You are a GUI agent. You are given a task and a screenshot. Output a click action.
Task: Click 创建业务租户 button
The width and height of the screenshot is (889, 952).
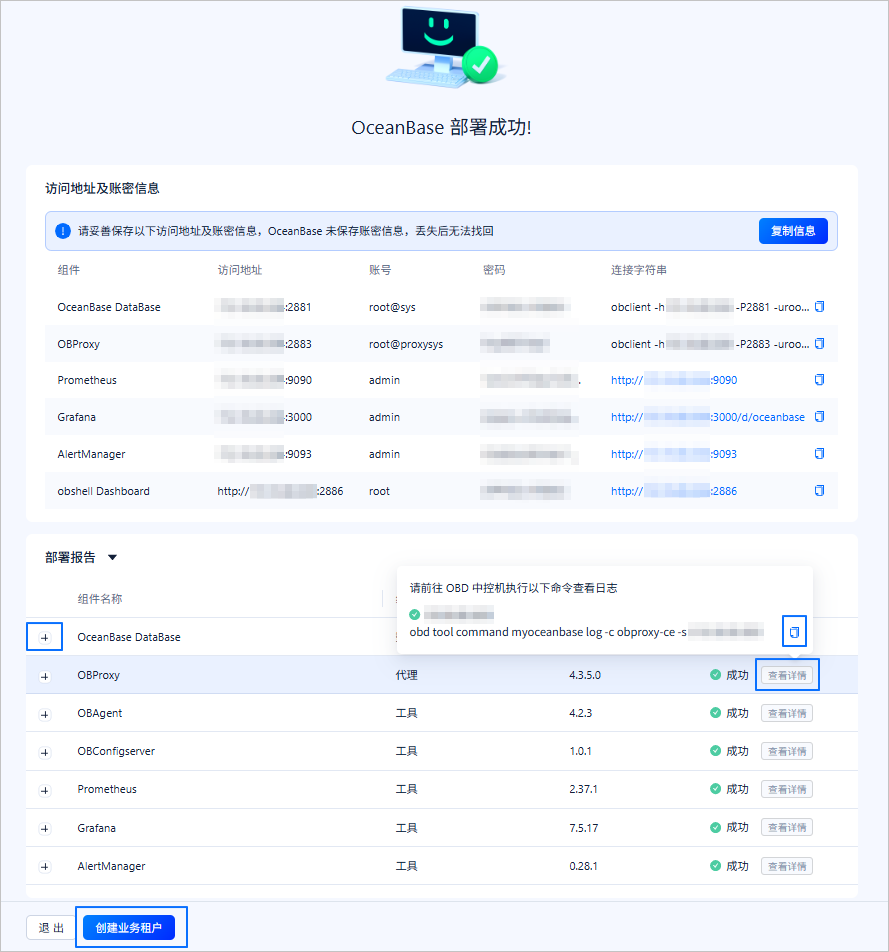click(129, 927)
